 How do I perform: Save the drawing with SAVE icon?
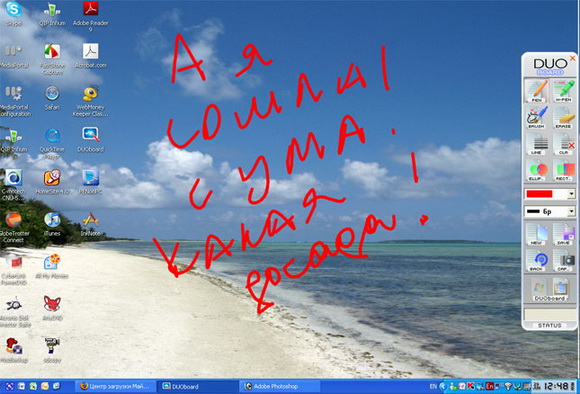click(x=564, y=234)
